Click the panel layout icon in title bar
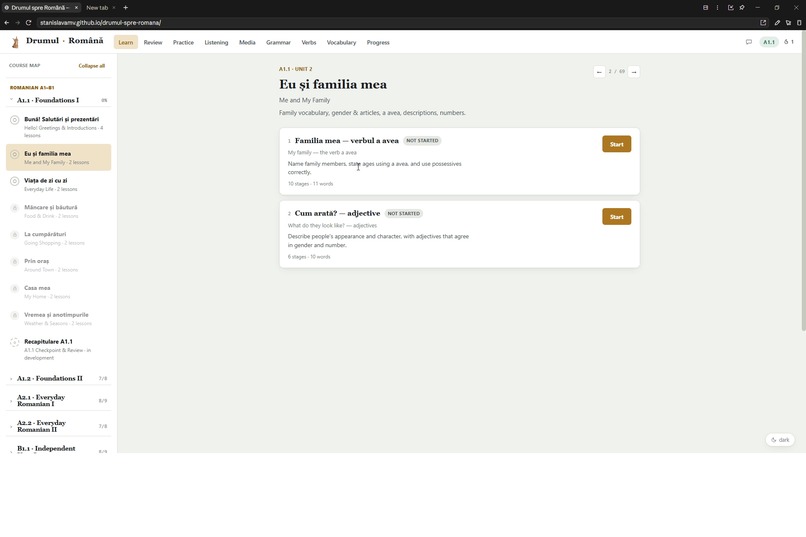 pyautogui.click(x=705, y=8)
